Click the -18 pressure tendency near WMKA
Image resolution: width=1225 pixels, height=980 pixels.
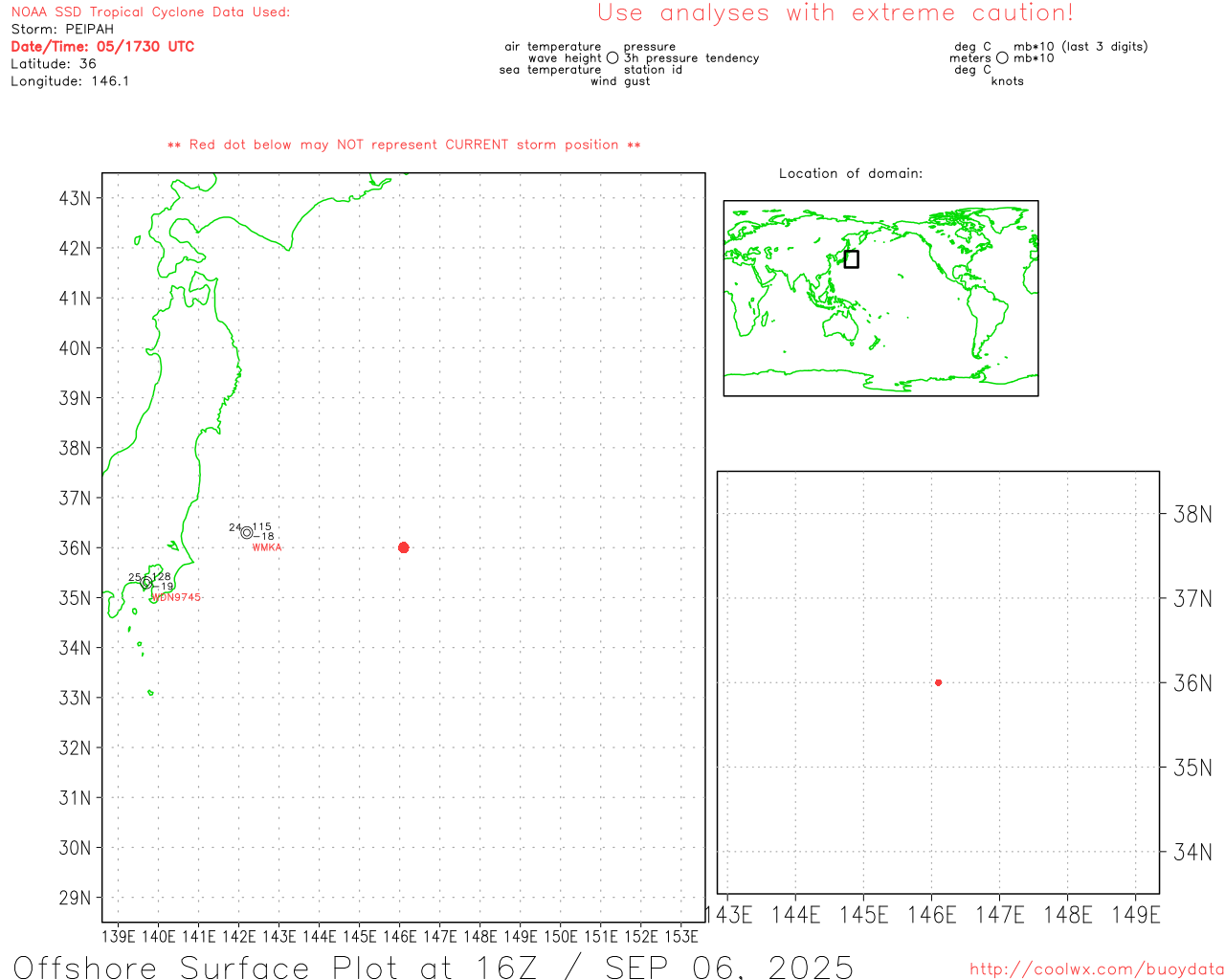click(264, 537)
